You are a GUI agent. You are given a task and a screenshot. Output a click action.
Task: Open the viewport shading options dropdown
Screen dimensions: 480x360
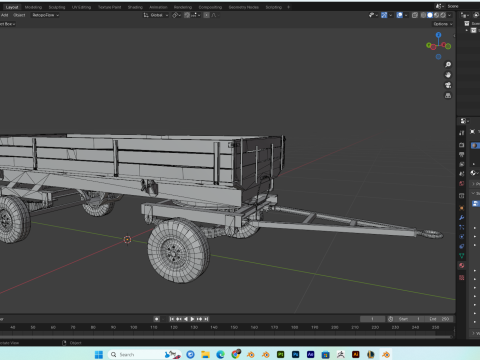[450, 15]
